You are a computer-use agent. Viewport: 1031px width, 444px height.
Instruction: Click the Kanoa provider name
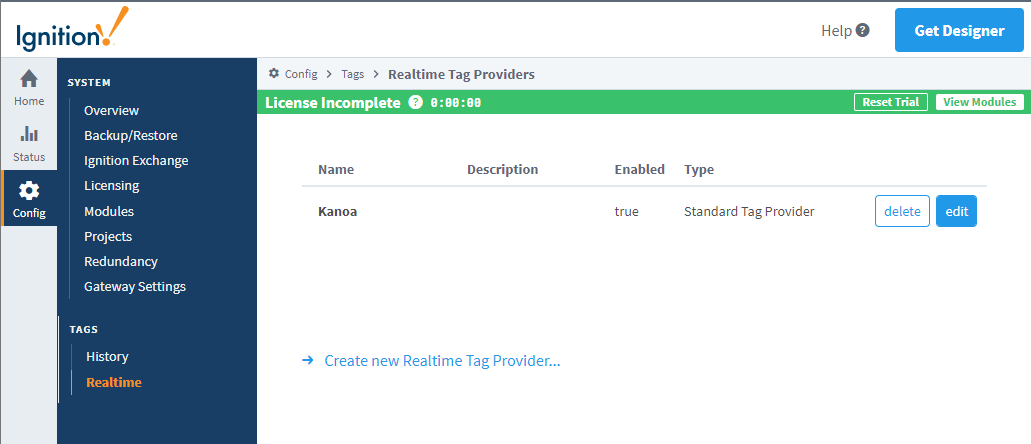pos(338,212)
